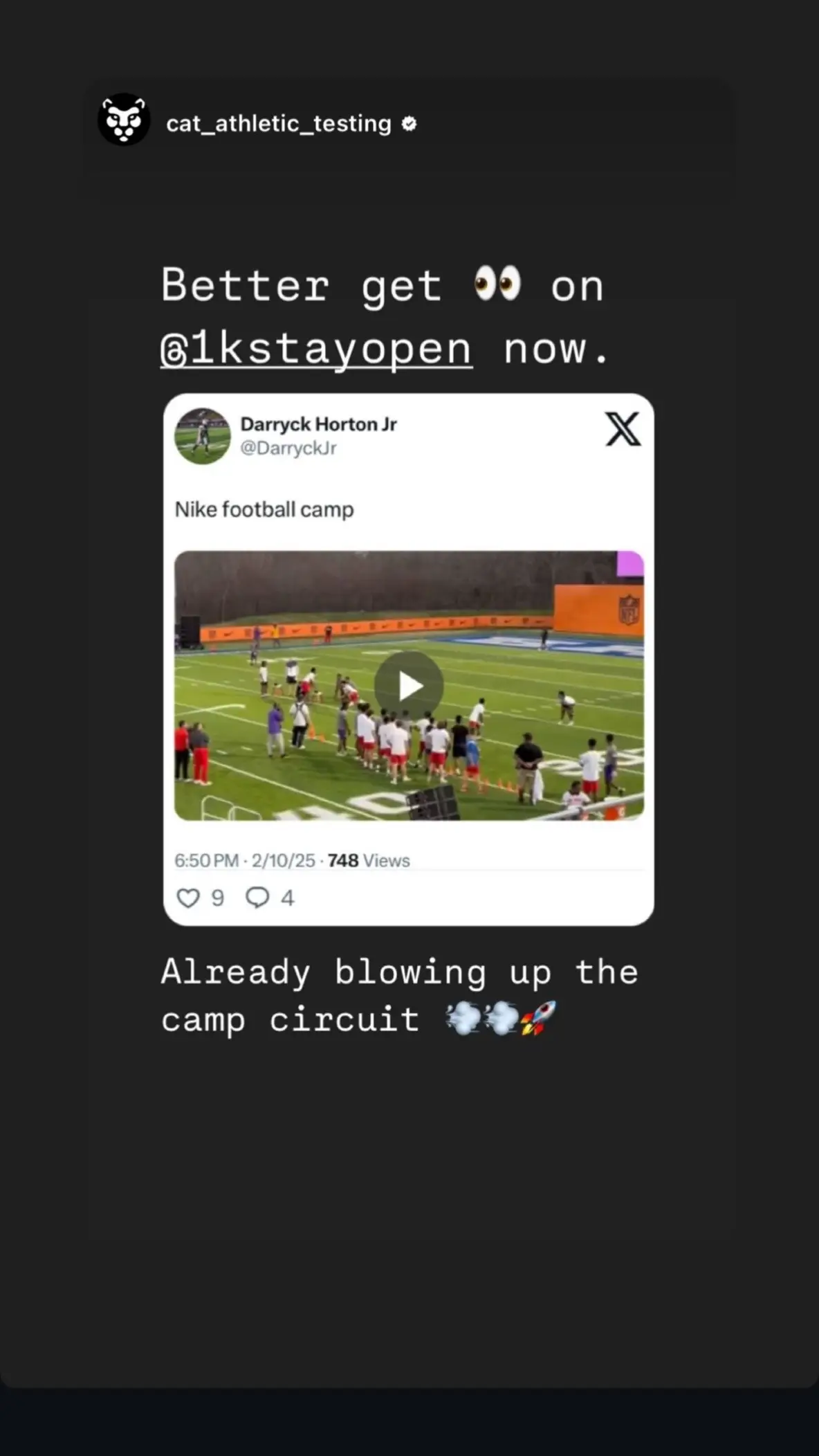Click the verified badge next to the username

pyautogui.click(x=410, y=124)
